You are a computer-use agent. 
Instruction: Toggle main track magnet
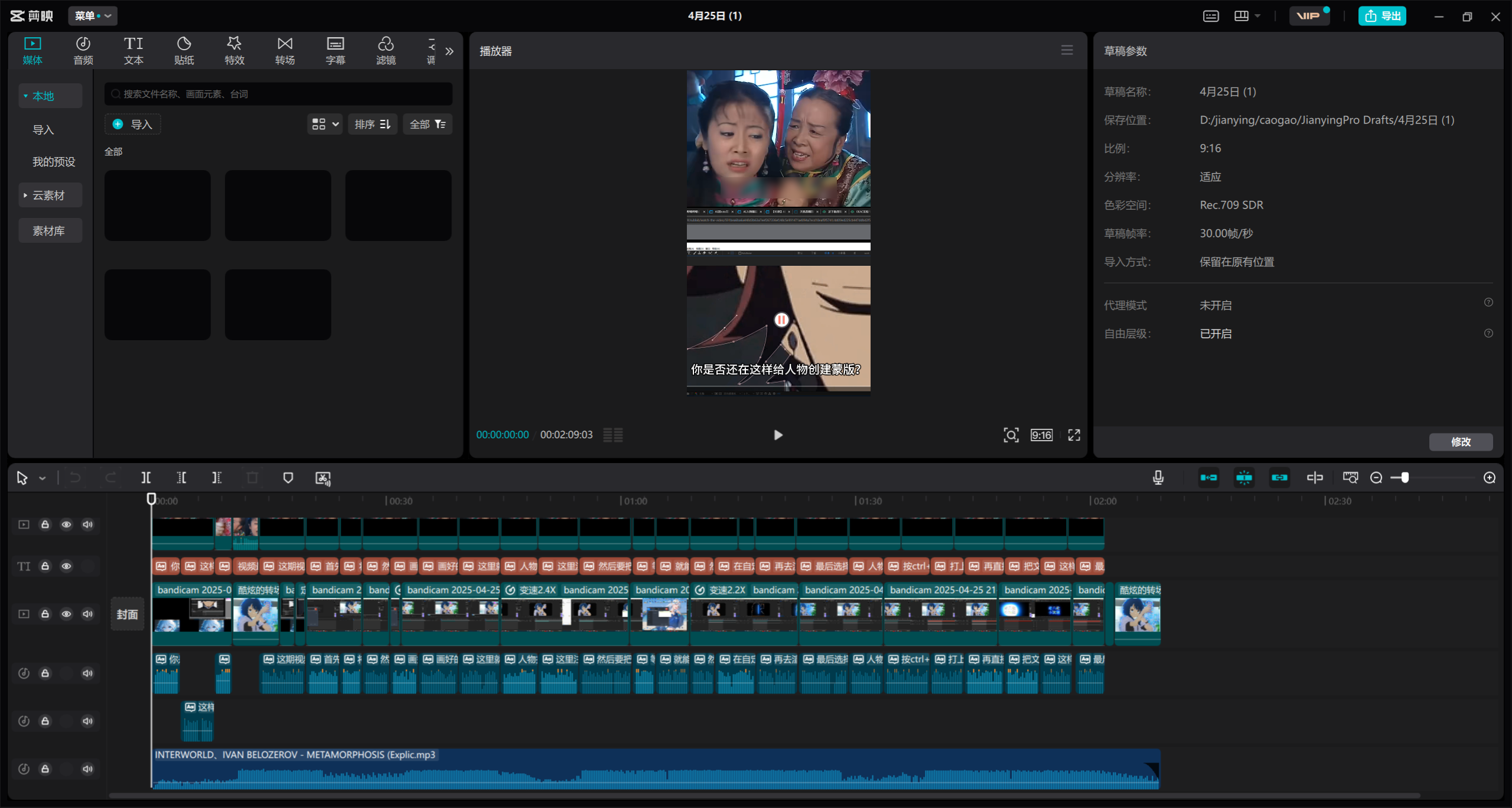pos(1208,478)
